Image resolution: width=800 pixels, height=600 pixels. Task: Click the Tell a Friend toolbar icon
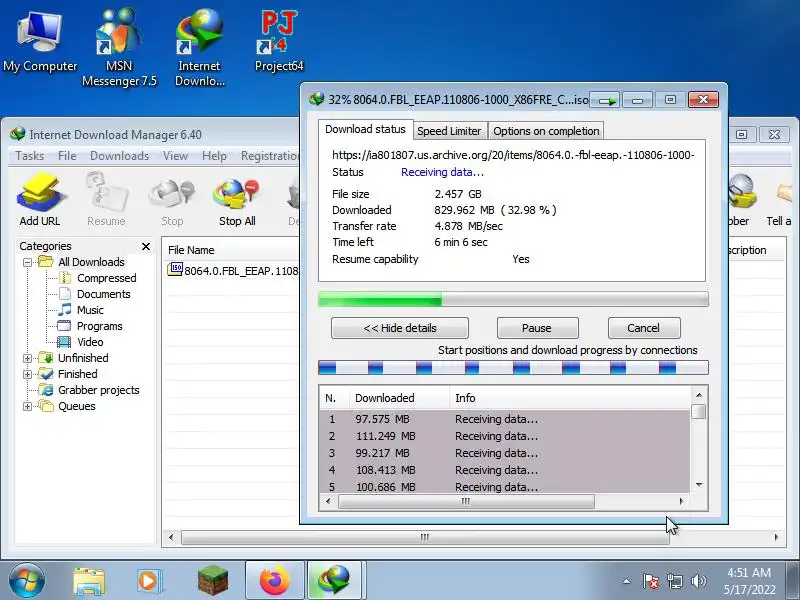[x=781, y=200]
